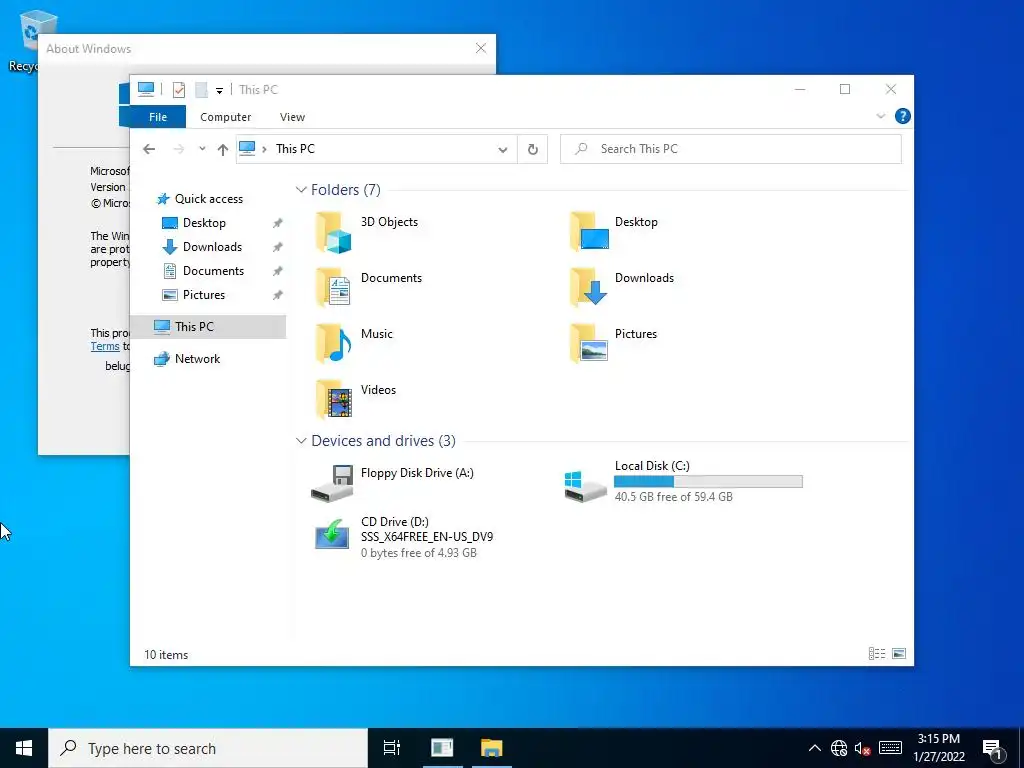The width and height of the screenshot is (1024, 768).
Task: Open the network globe tray icon
Action: [839, 748]
